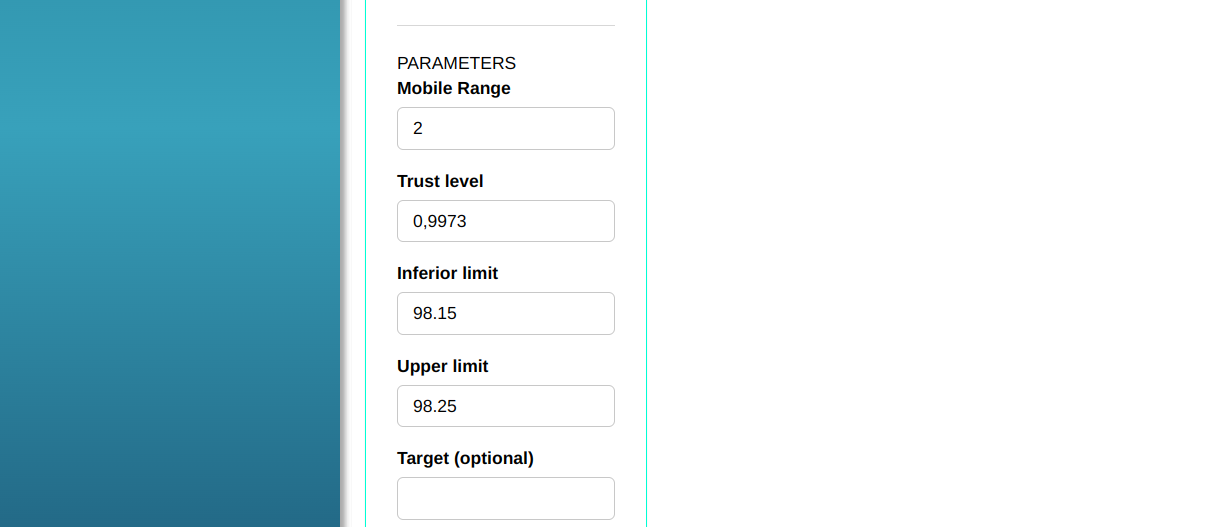The height and width of the screenshot is (527, 1224).
Task: Click the Mobile Range label
Action: point(453,88)
